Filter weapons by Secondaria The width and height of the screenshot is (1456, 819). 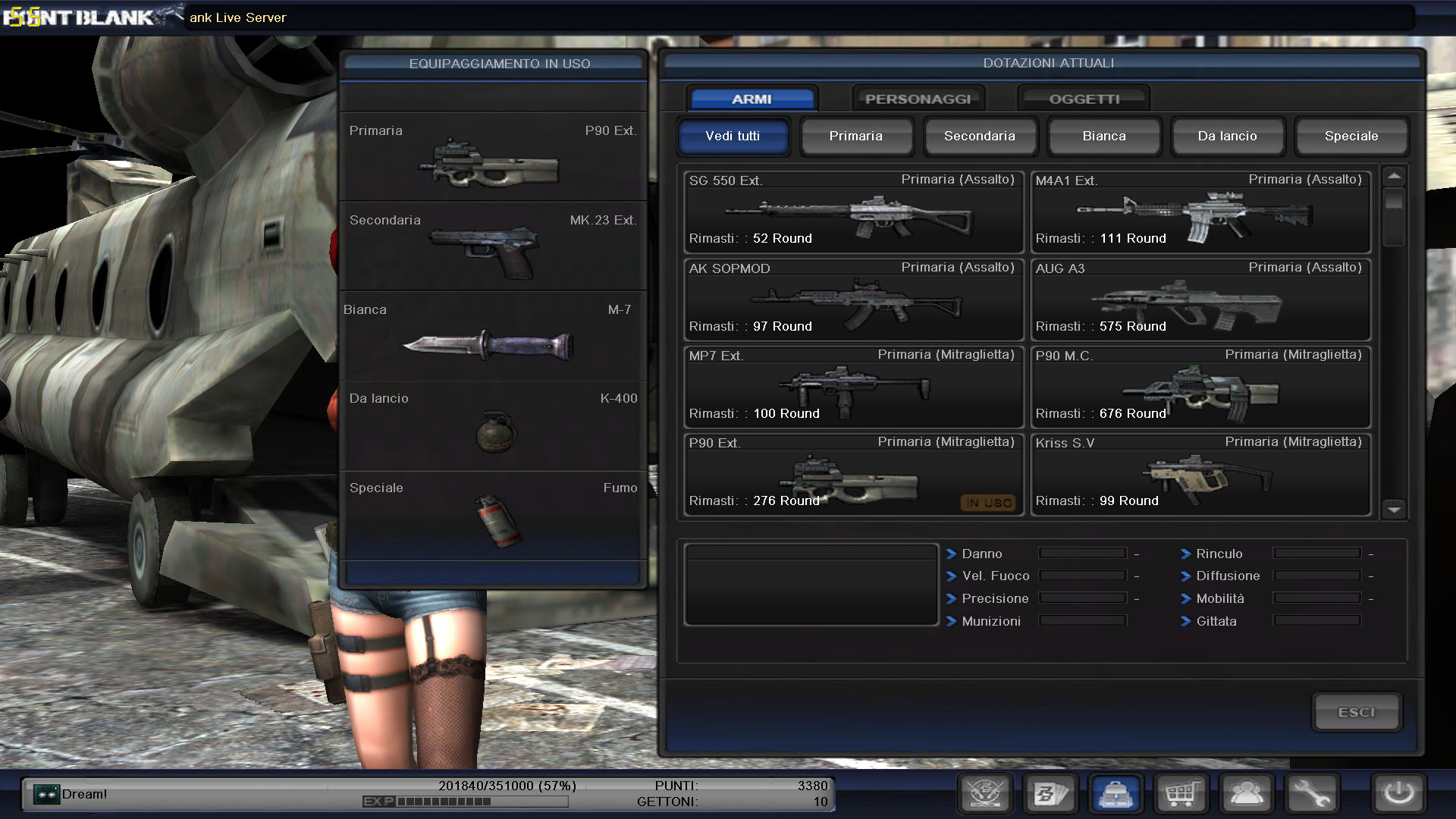point(979,136)
